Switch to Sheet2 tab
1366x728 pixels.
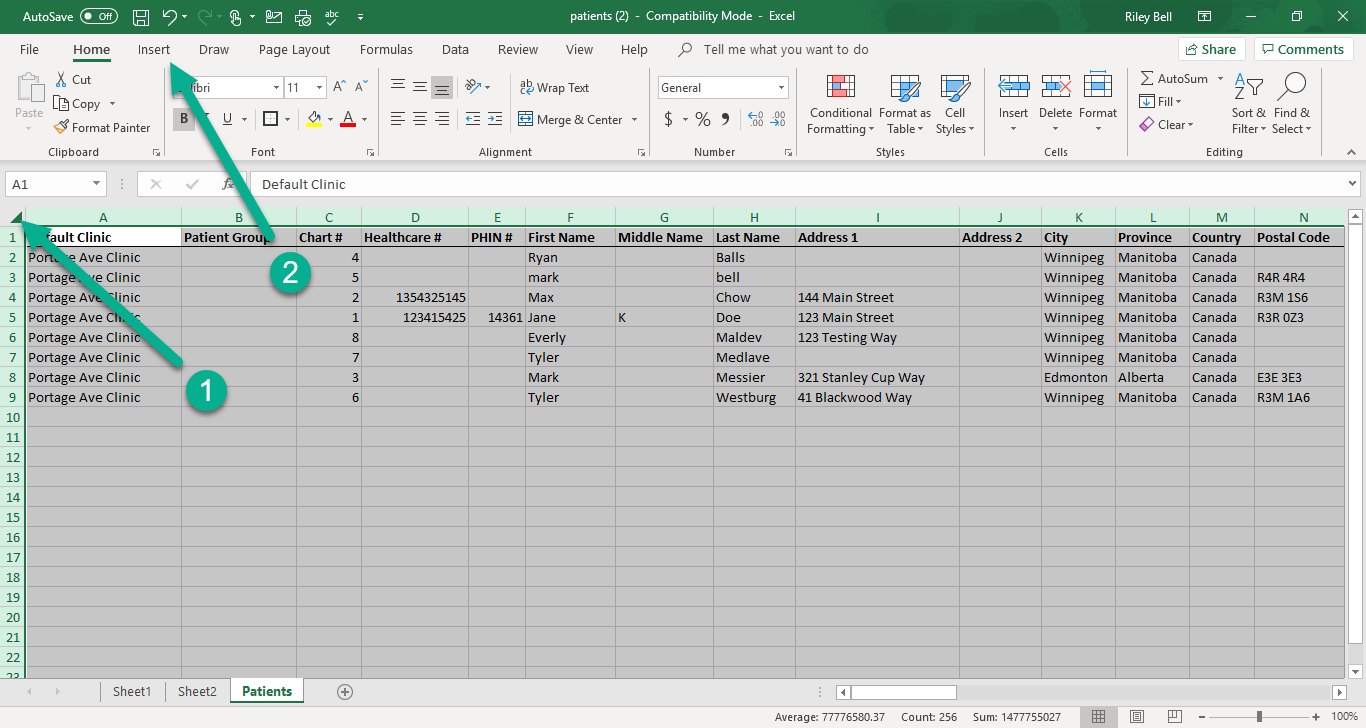(x=197, y=691)
